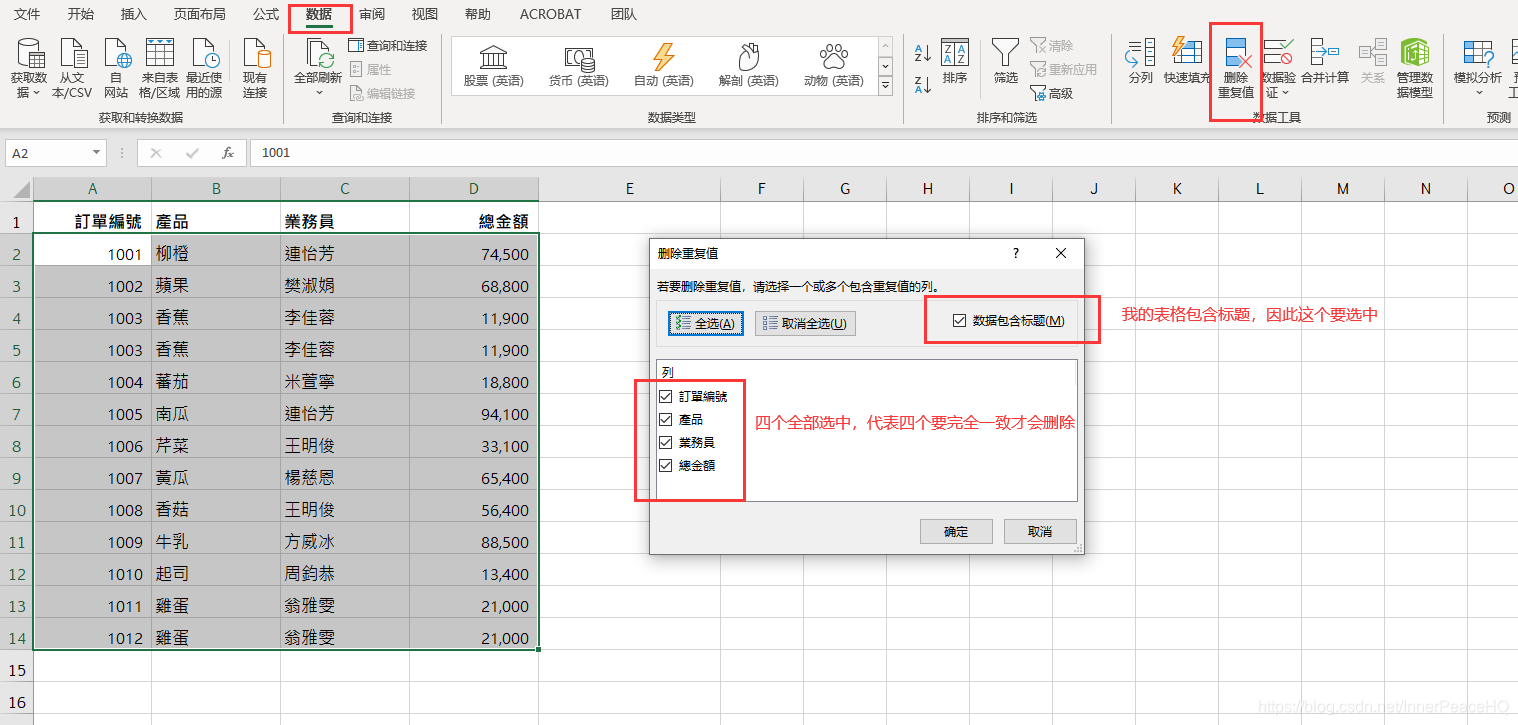Select 自动 (英语) data type
Screen dimensions: 1518x725
[x=664, y=66]
